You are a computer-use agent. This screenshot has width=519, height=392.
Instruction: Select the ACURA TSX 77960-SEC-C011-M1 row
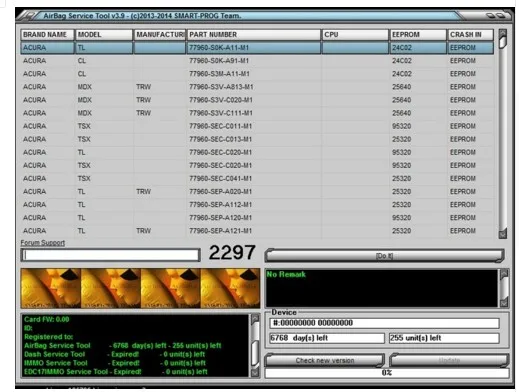(257, 126)
